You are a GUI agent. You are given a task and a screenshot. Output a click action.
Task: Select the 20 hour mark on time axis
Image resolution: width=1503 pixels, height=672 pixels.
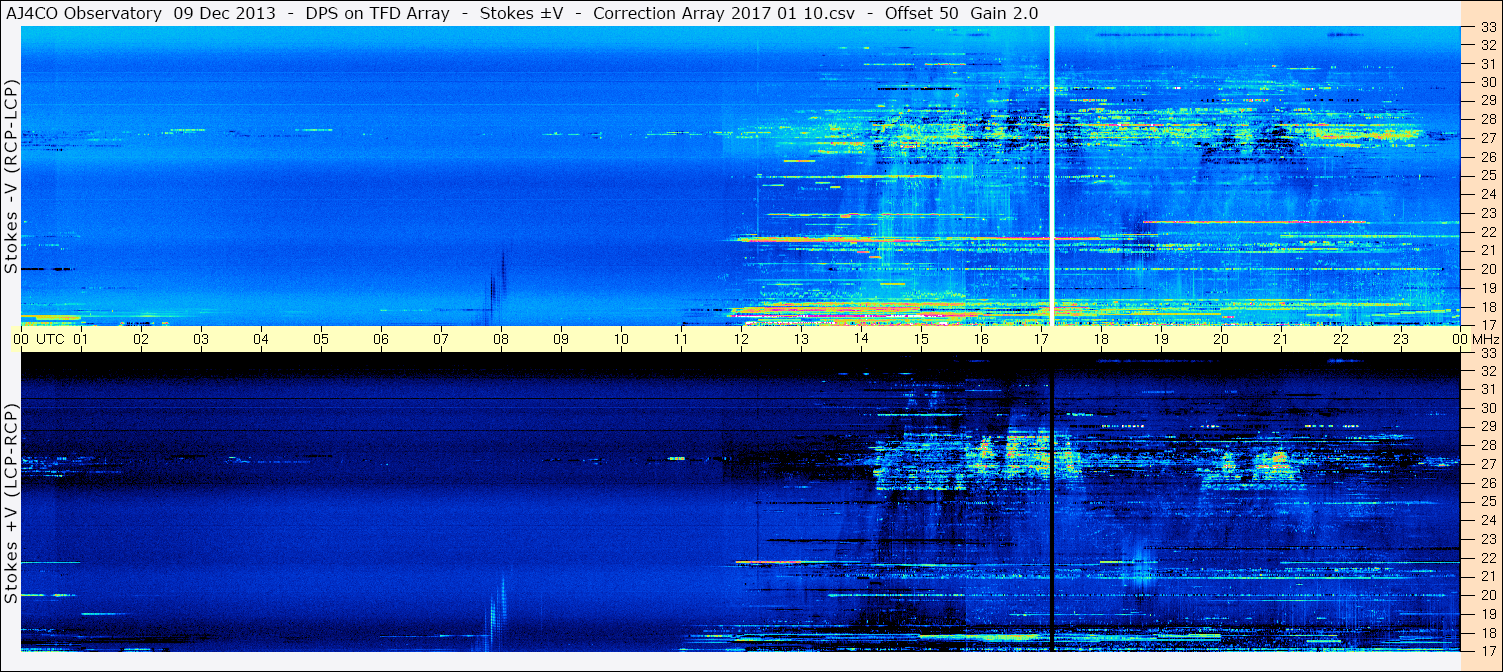1221,339
